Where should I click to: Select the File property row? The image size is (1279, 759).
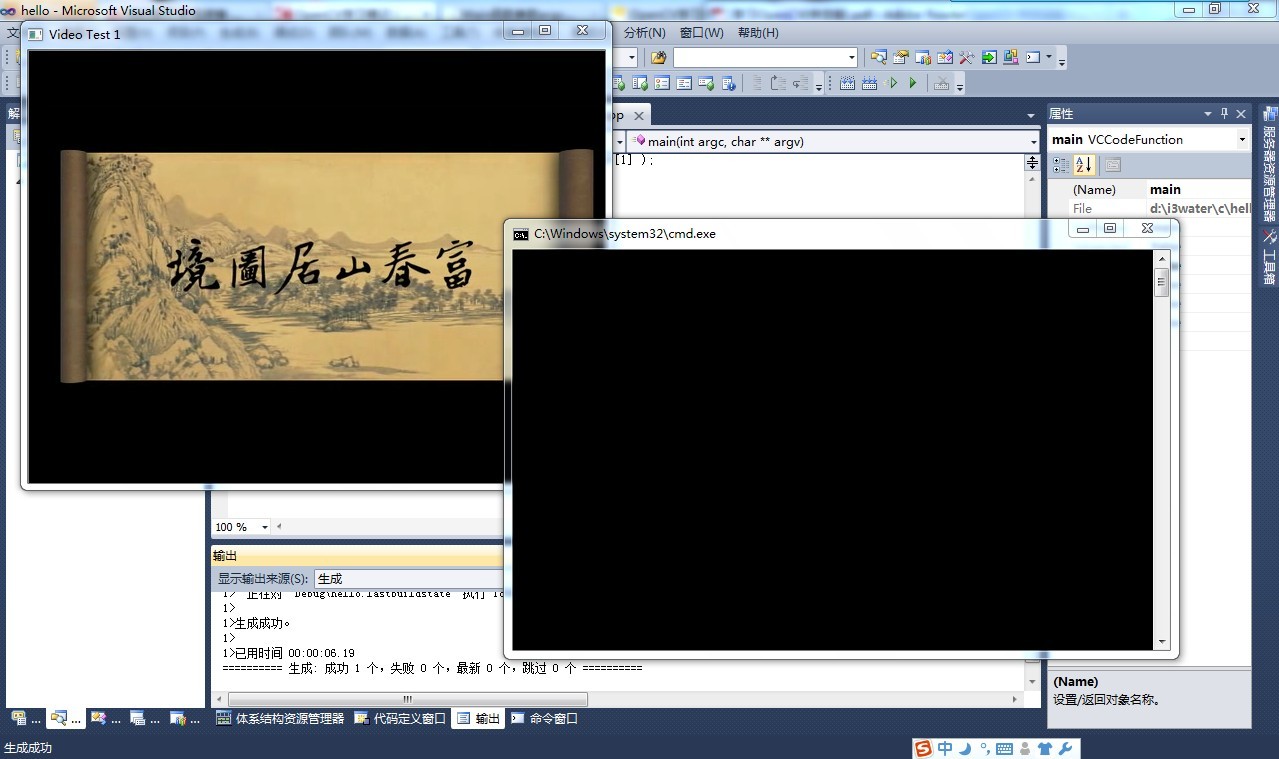pyautogui.click(x=1150, y=208)
